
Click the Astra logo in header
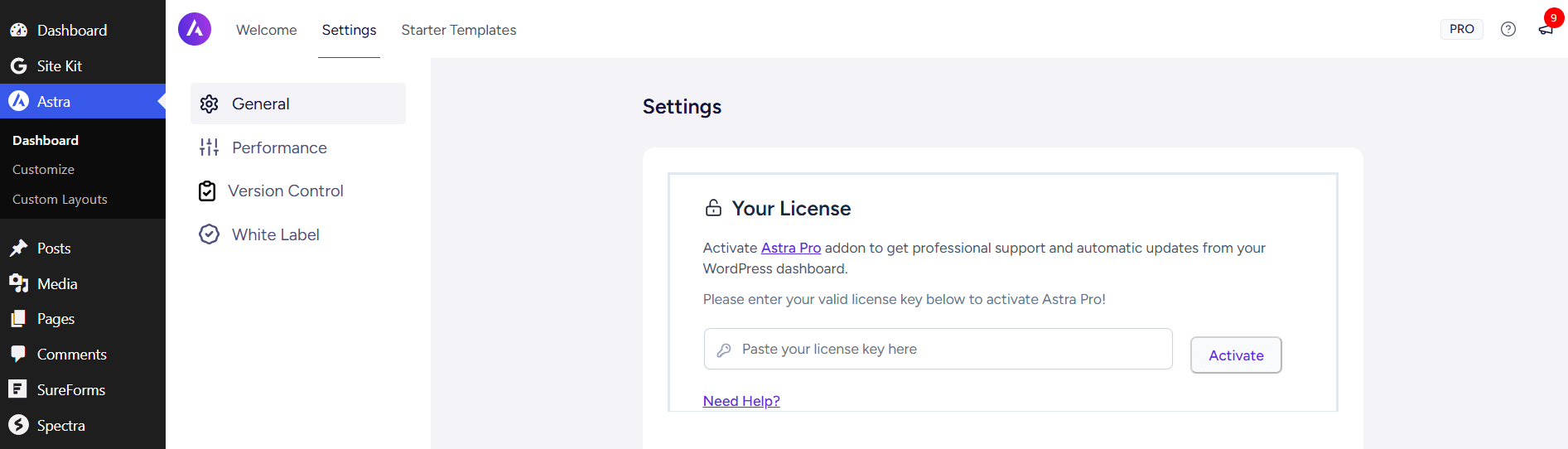point(195,29)
